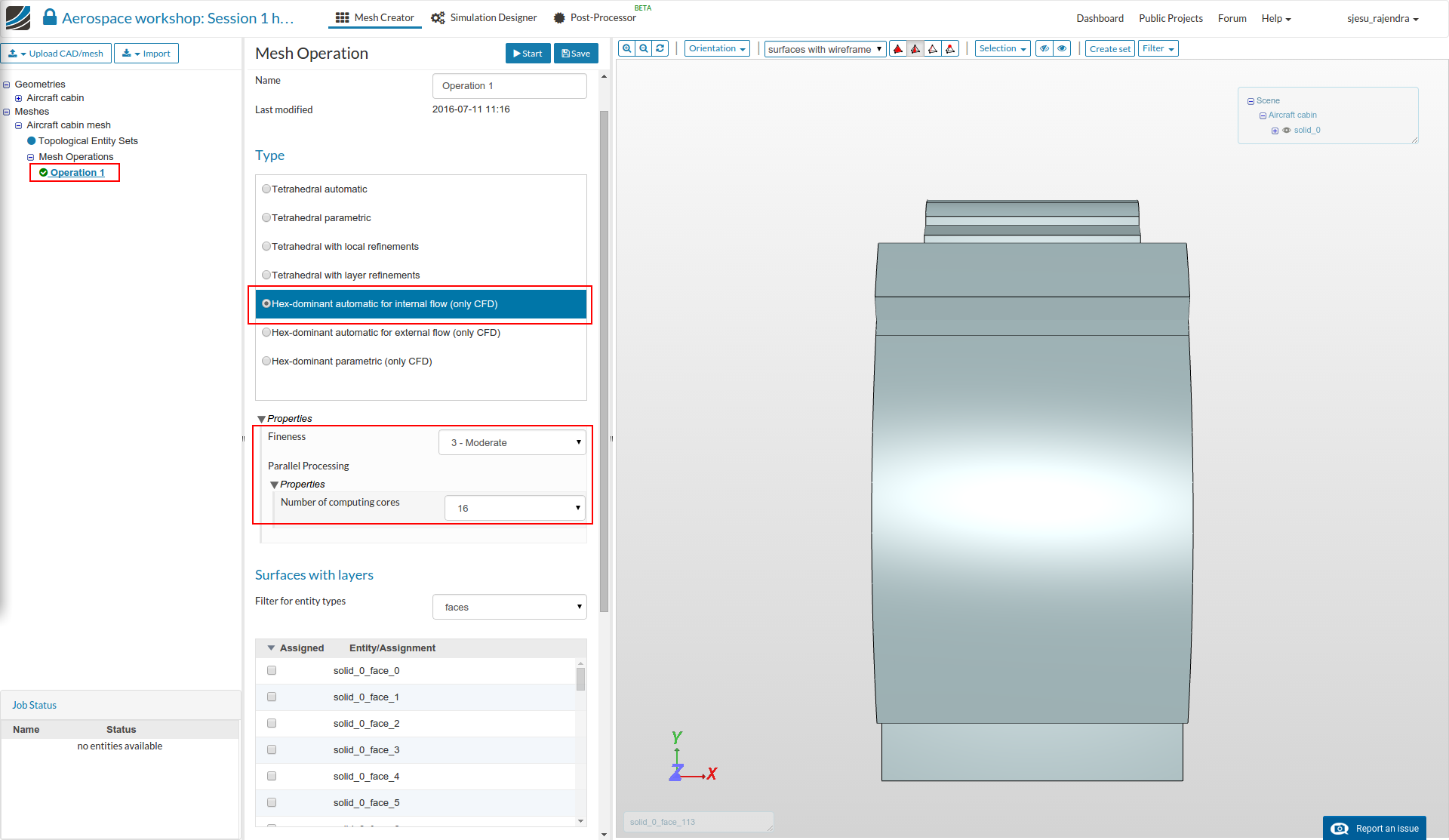Click the mesh operation panel scrollbar
Screen dimensions: 1449x840
(x=604, y=362)
